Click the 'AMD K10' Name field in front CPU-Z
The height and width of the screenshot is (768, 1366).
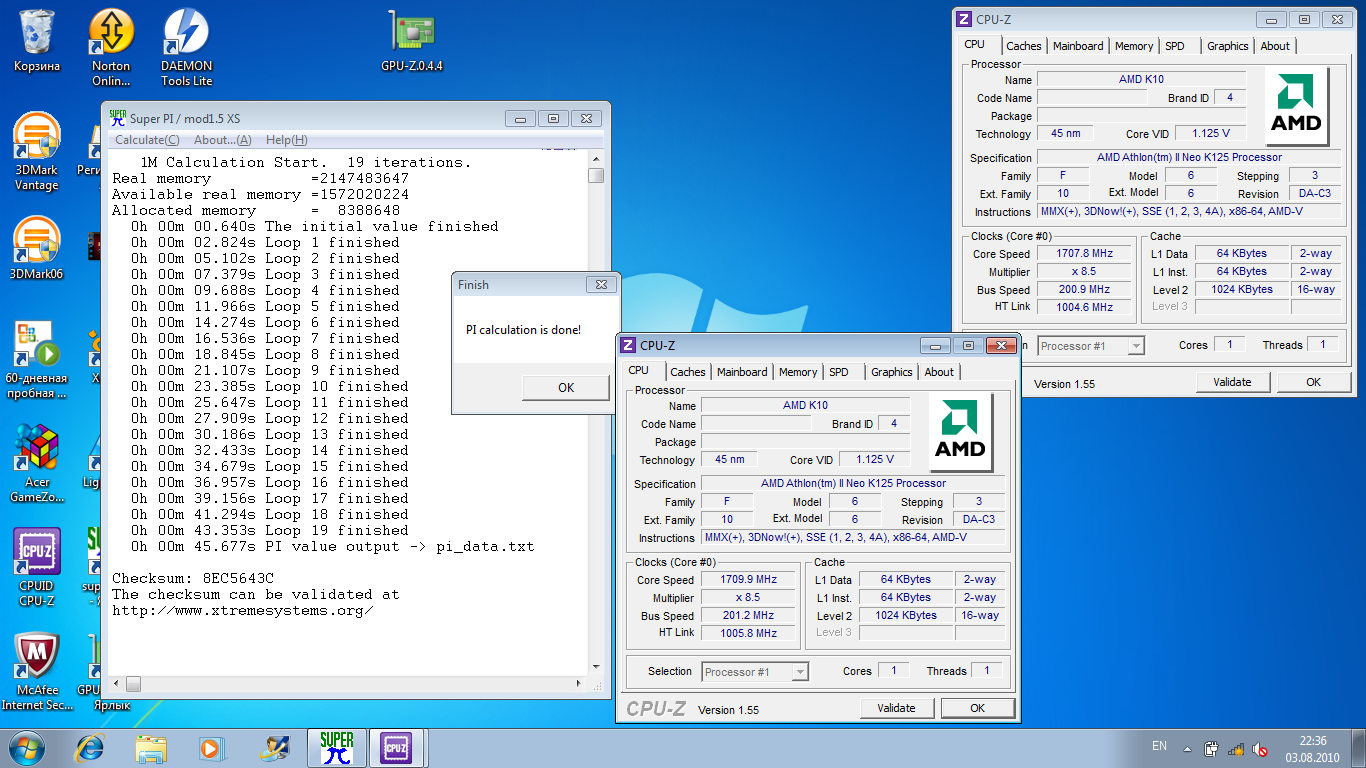point(805,405)
